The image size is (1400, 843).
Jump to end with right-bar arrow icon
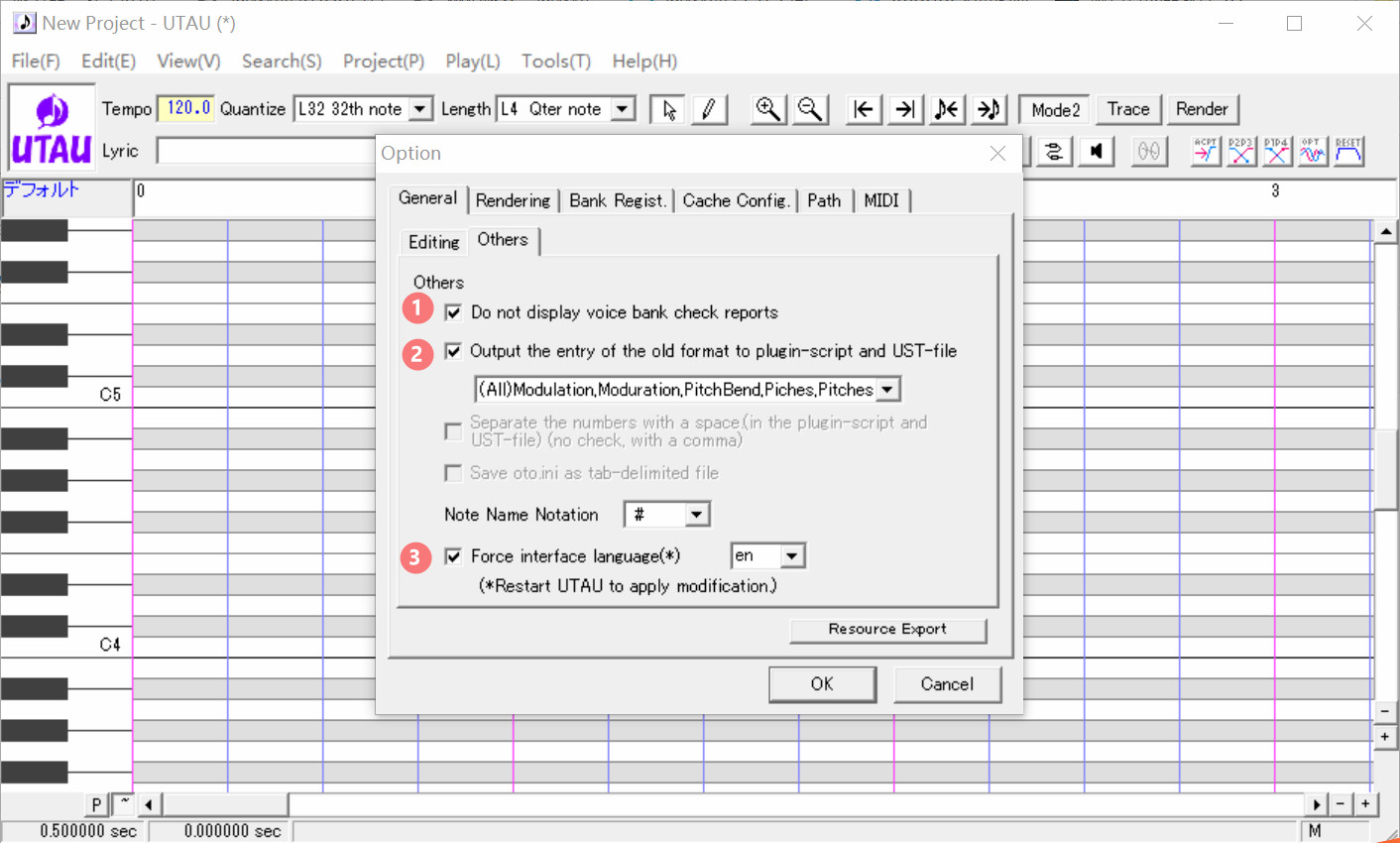click(x=905, y=109)
